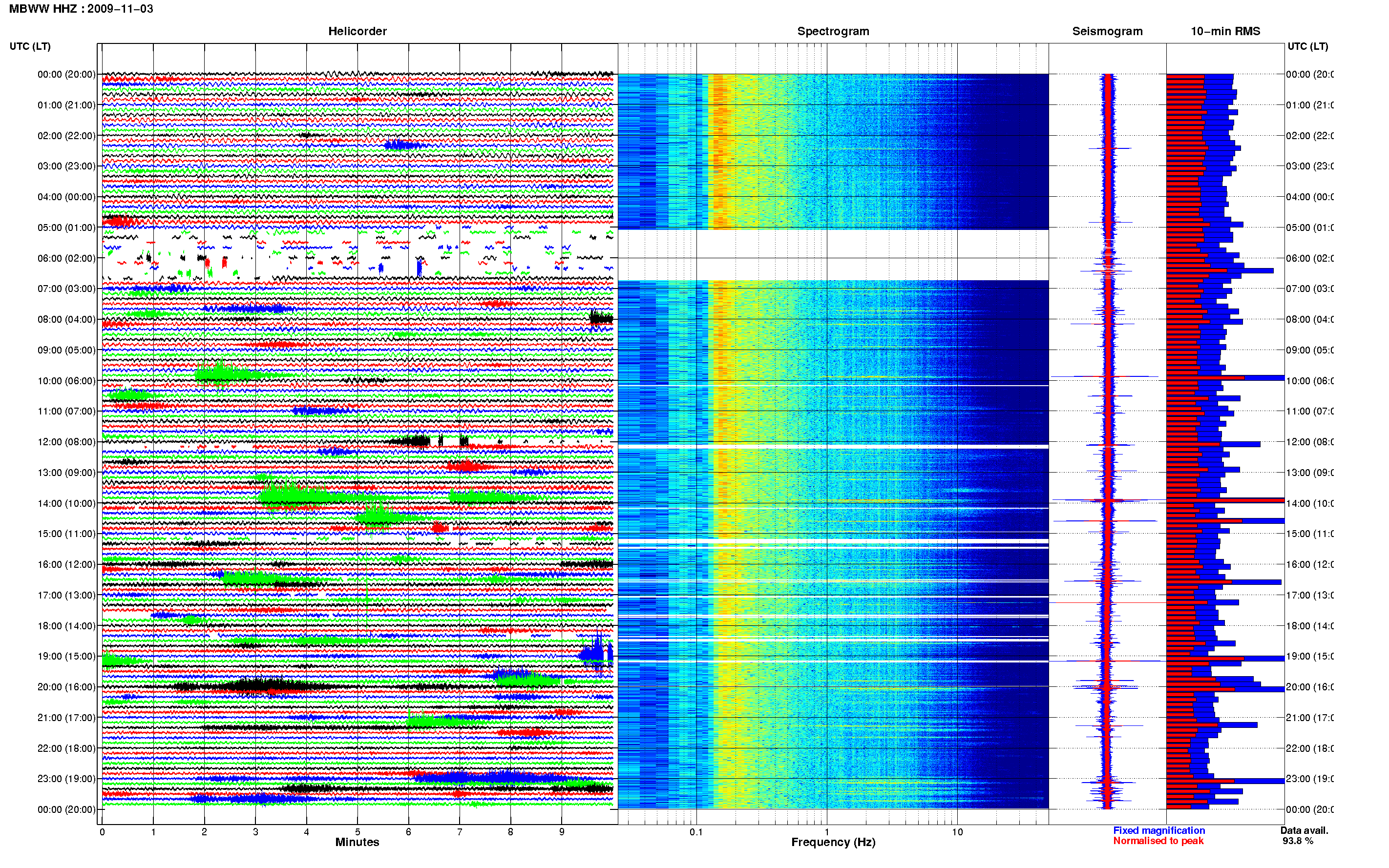The image size is (1389, 868).
Task: Click the Minutes axis label
Action: pyautogui.click(x=357, y=842)
